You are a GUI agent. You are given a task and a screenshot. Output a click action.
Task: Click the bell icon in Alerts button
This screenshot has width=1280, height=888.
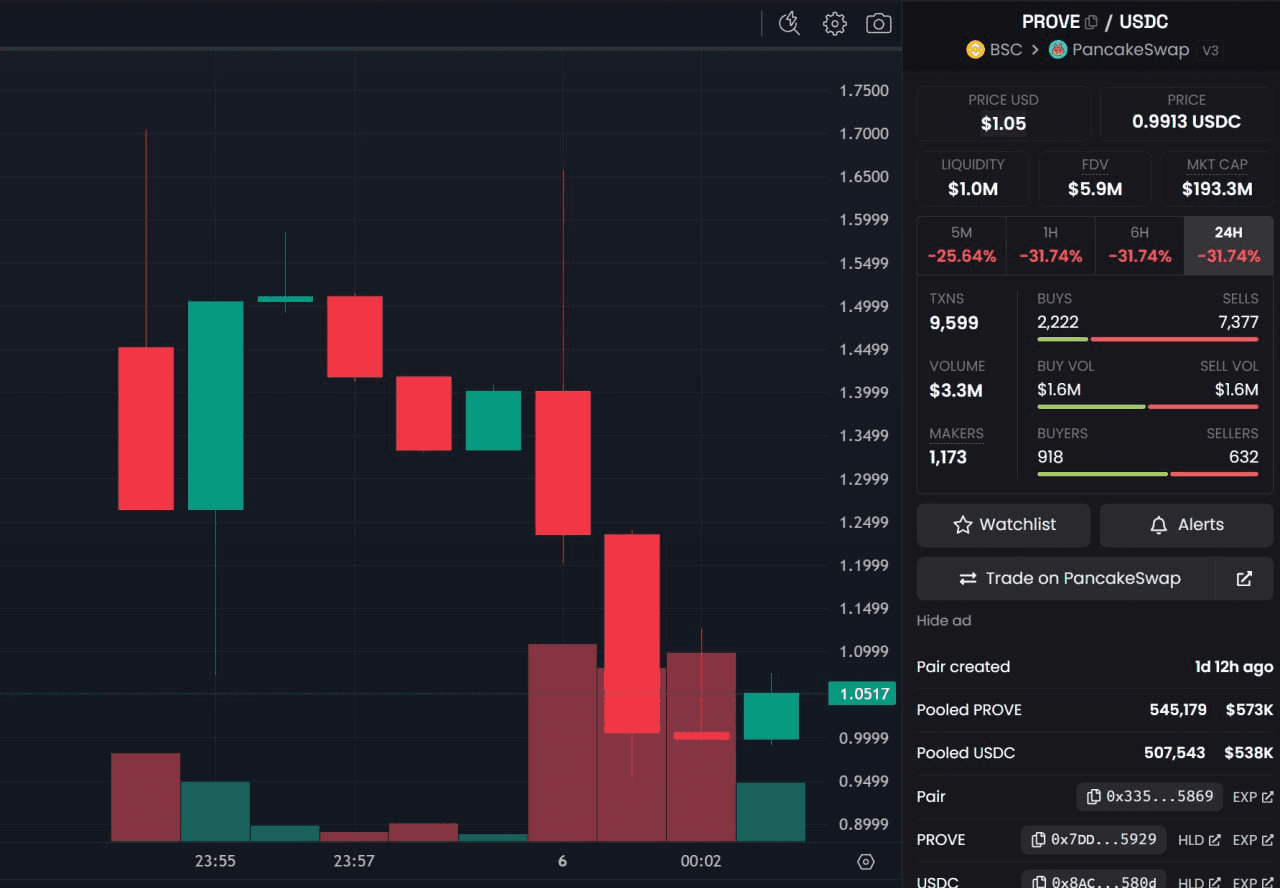tap(1159, 525)
